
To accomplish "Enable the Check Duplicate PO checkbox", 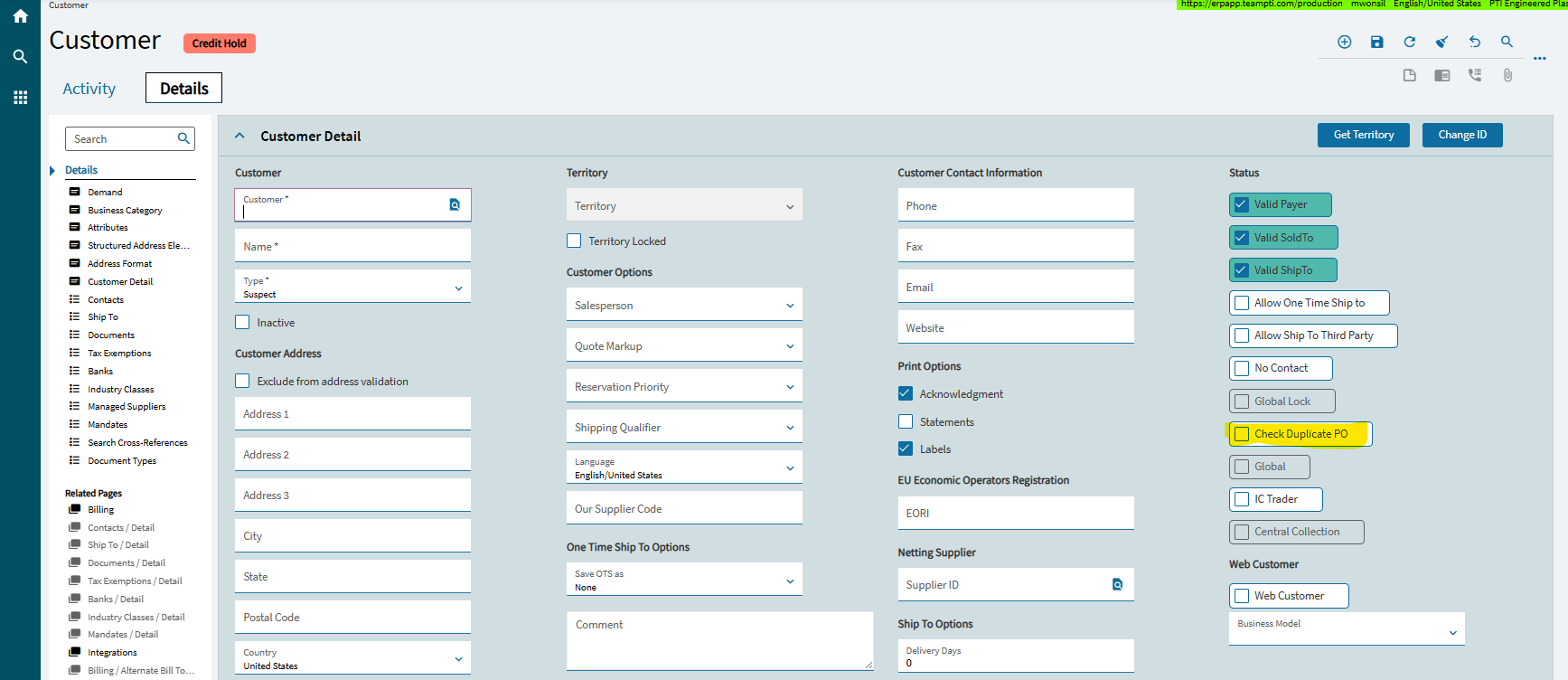I will tap(1243, 434).
